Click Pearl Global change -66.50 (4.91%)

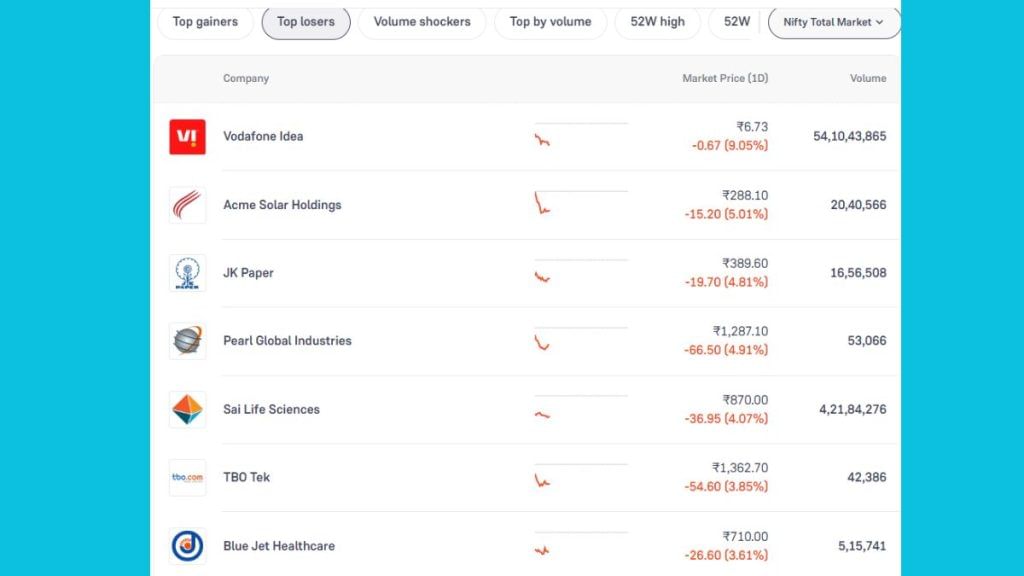[x=726, y=350]
